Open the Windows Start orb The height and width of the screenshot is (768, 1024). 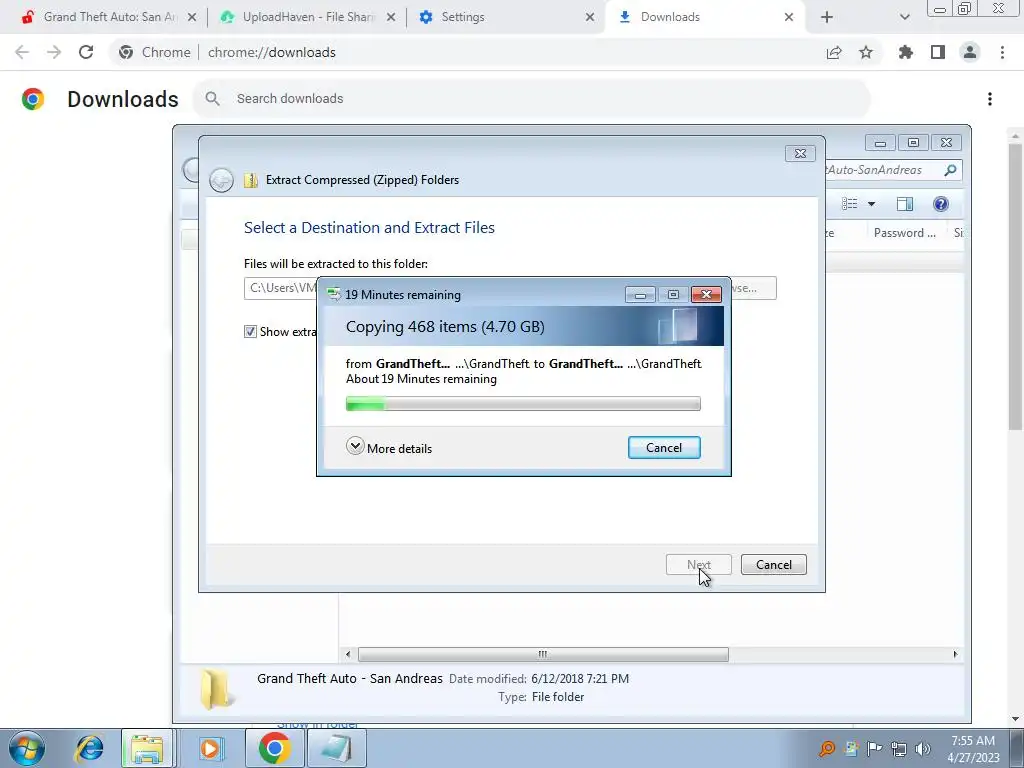pyautogui.click(x=27, y=748)
